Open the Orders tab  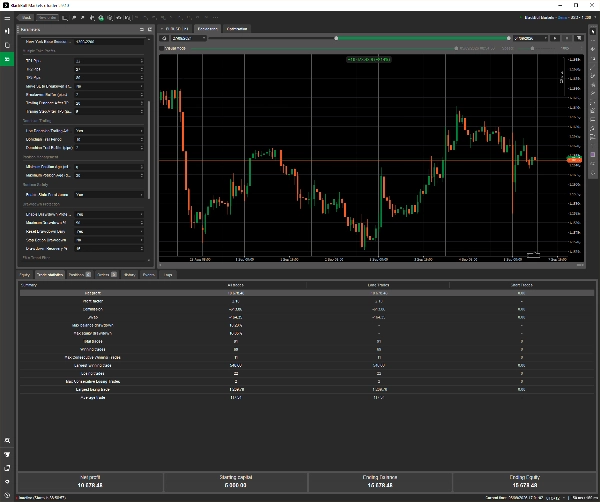pos(106,275)
